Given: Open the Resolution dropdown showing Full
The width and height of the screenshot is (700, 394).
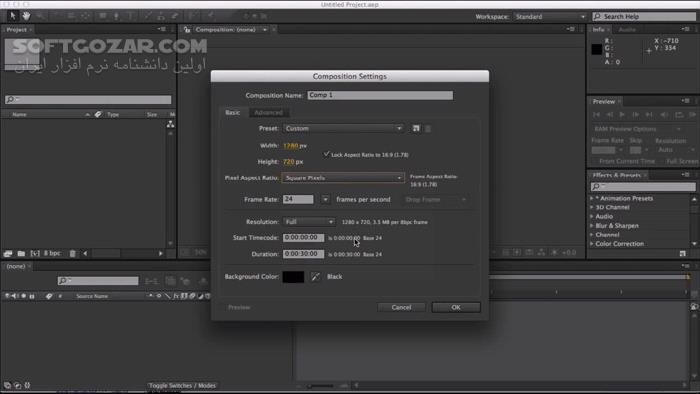Looking at the screenshot, I should (308, 222).
